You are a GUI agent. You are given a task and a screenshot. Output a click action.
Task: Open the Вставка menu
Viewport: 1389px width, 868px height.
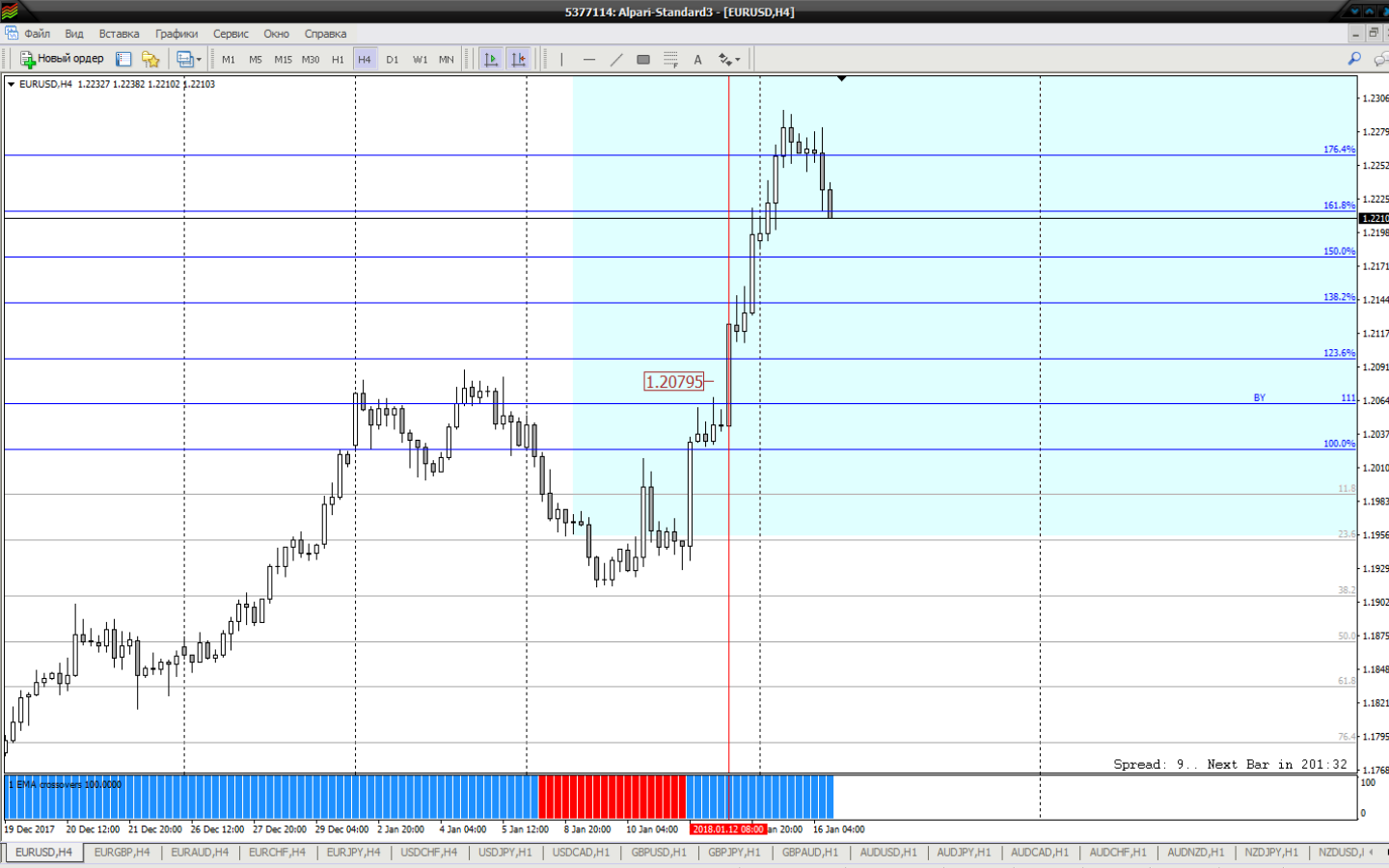tap(119, 34)
